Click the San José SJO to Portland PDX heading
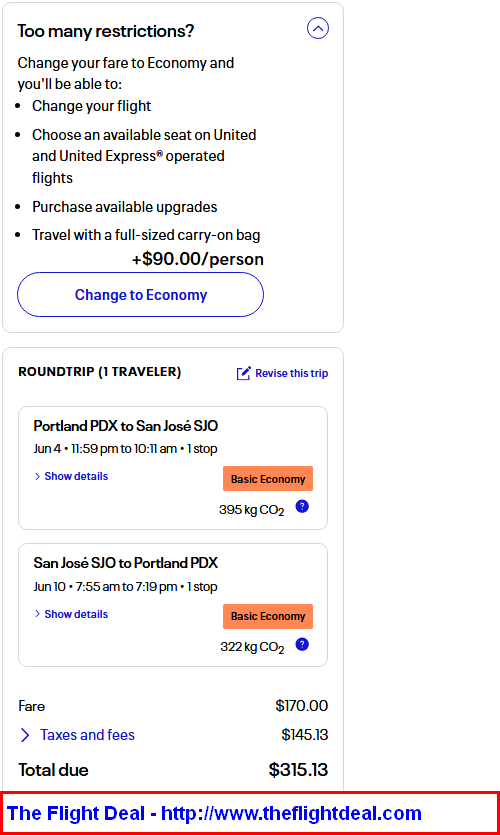This screenshot has height=835, width=500. pyautogui.click(x=126, y=563)
